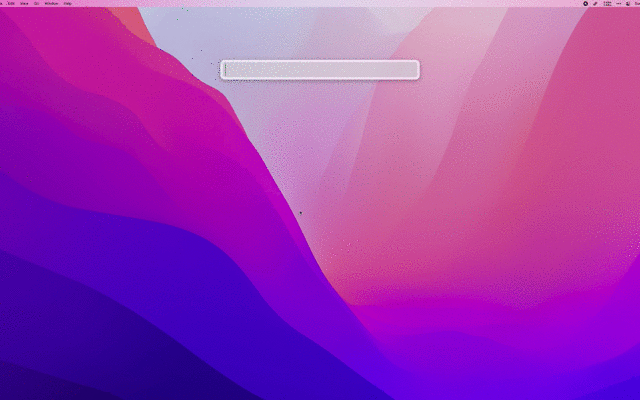The width and height of the screenshot is (640, 400).
Task: Click the empty menu bar space after Help
Action: click(x=300, y=3)
